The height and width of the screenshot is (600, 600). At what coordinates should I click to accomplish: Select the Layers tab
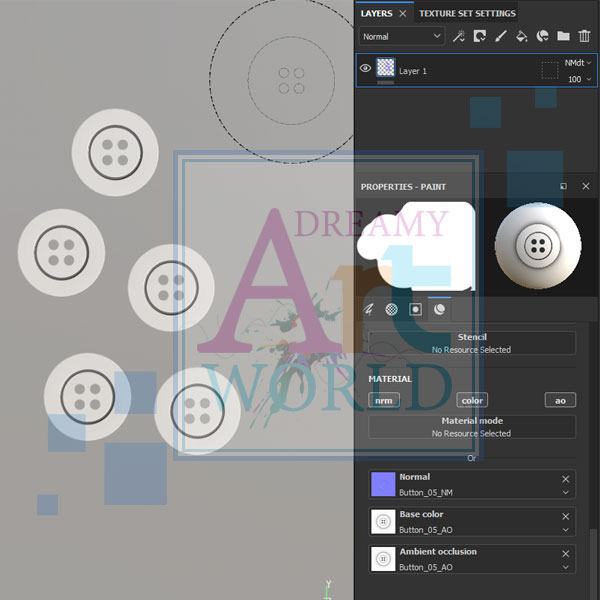tap(376, 13)
